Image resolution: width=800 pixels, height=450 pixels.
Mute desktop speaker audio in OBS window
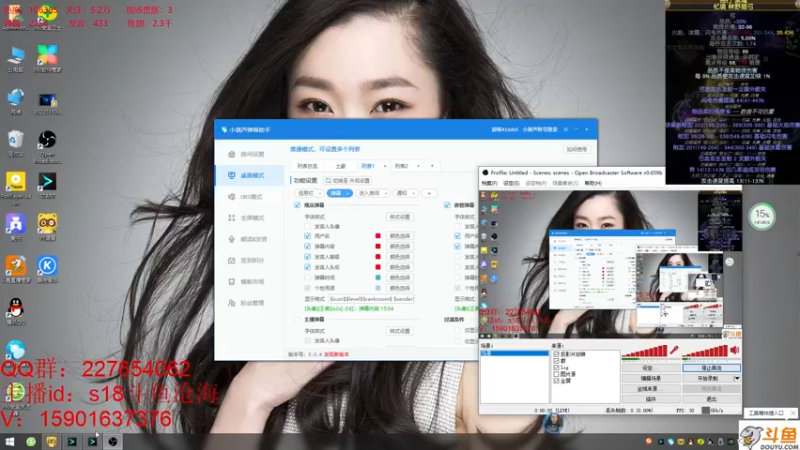[735, 350]
